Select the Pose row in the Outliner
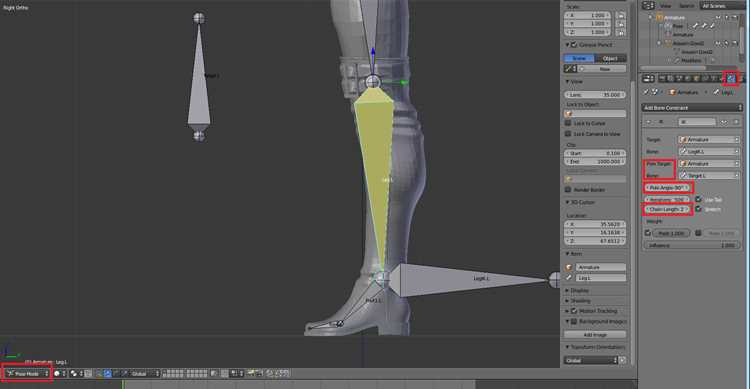750x389 pixels. click(x=678, y=26)
